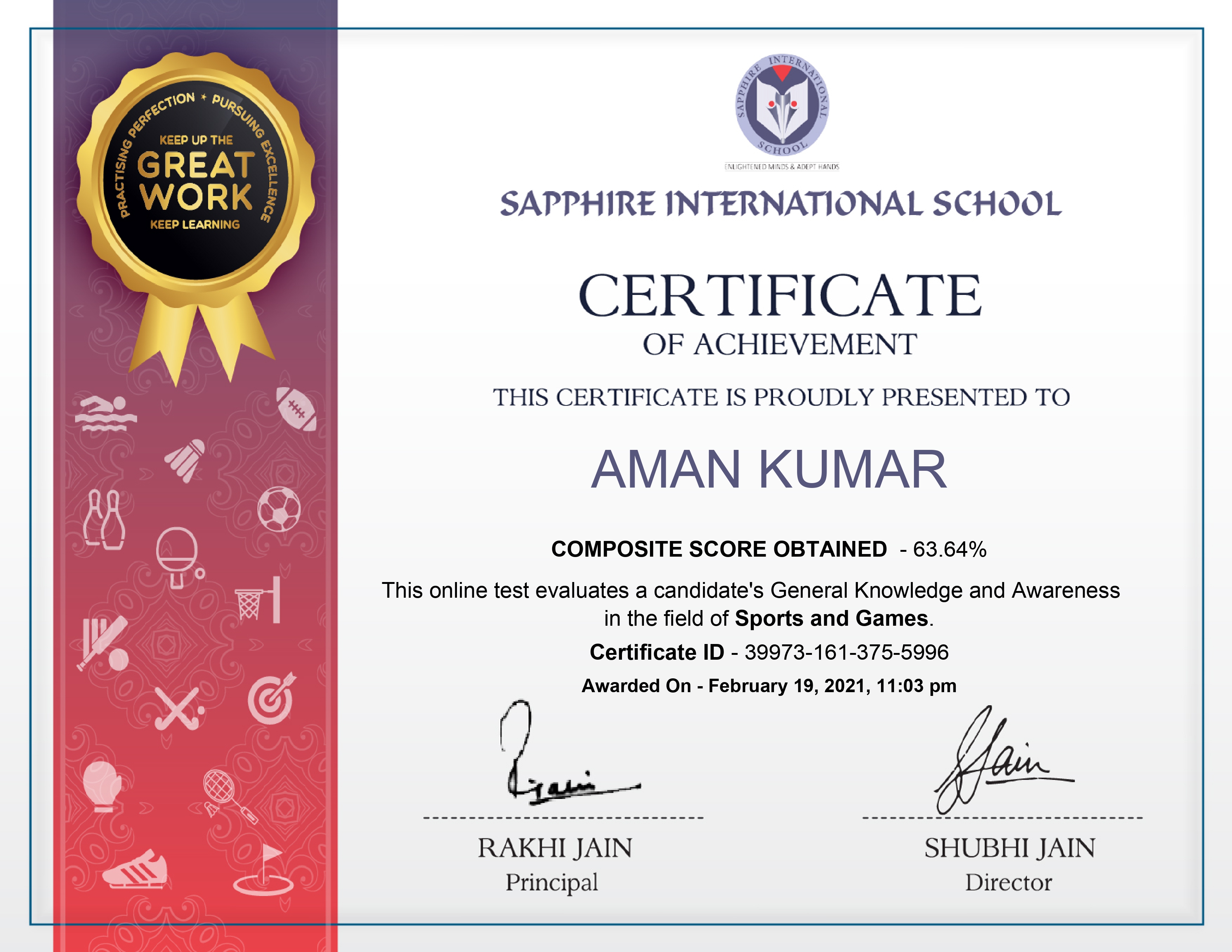
Task: Click KEEP LEARNING text on badge
Action: tap(195, 224)
